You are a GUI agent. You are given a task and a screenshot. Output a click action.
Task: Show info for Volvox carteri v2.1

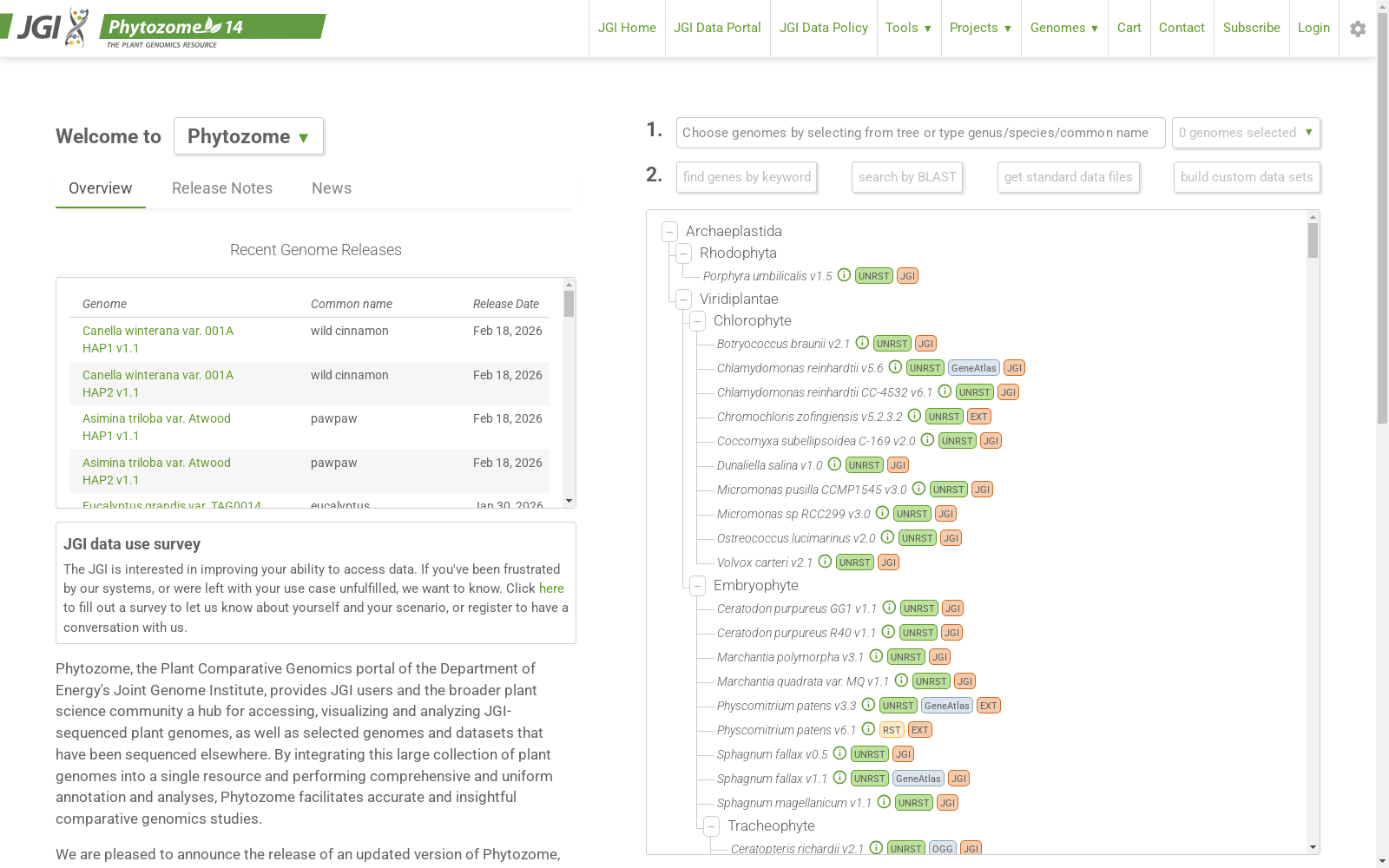tap(825, 562)
